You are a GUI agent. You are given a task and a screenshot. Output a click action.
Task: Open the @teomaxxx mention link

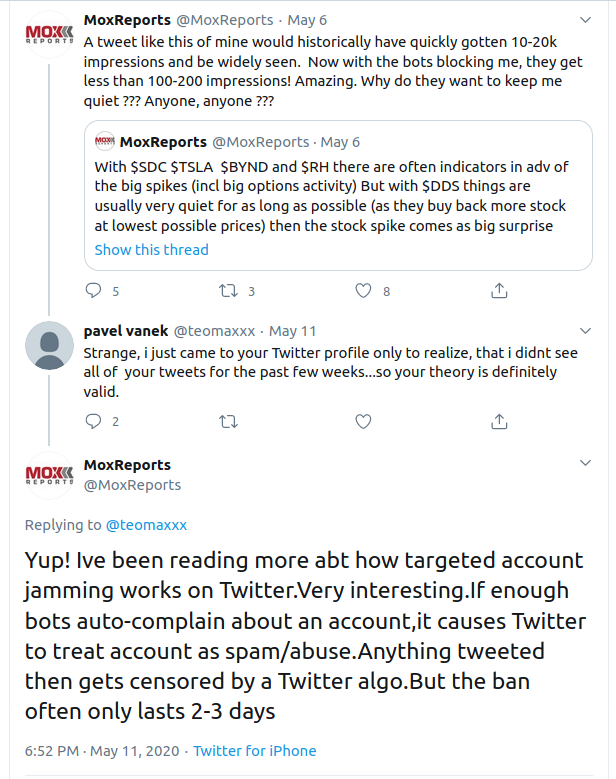click(146, 525)
